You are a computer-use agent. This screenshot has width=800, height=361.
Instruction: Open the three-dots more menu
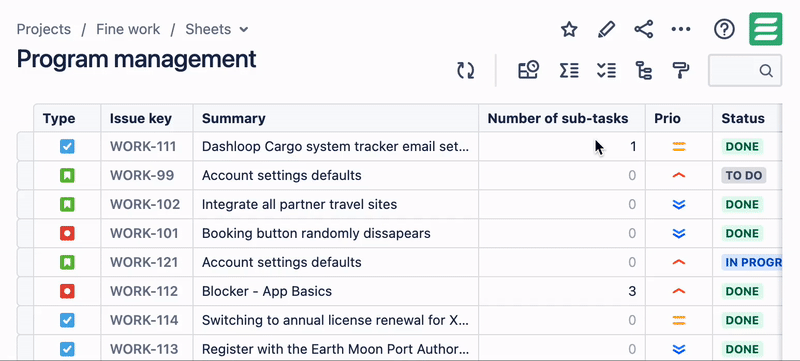click(x=681, y=30)
